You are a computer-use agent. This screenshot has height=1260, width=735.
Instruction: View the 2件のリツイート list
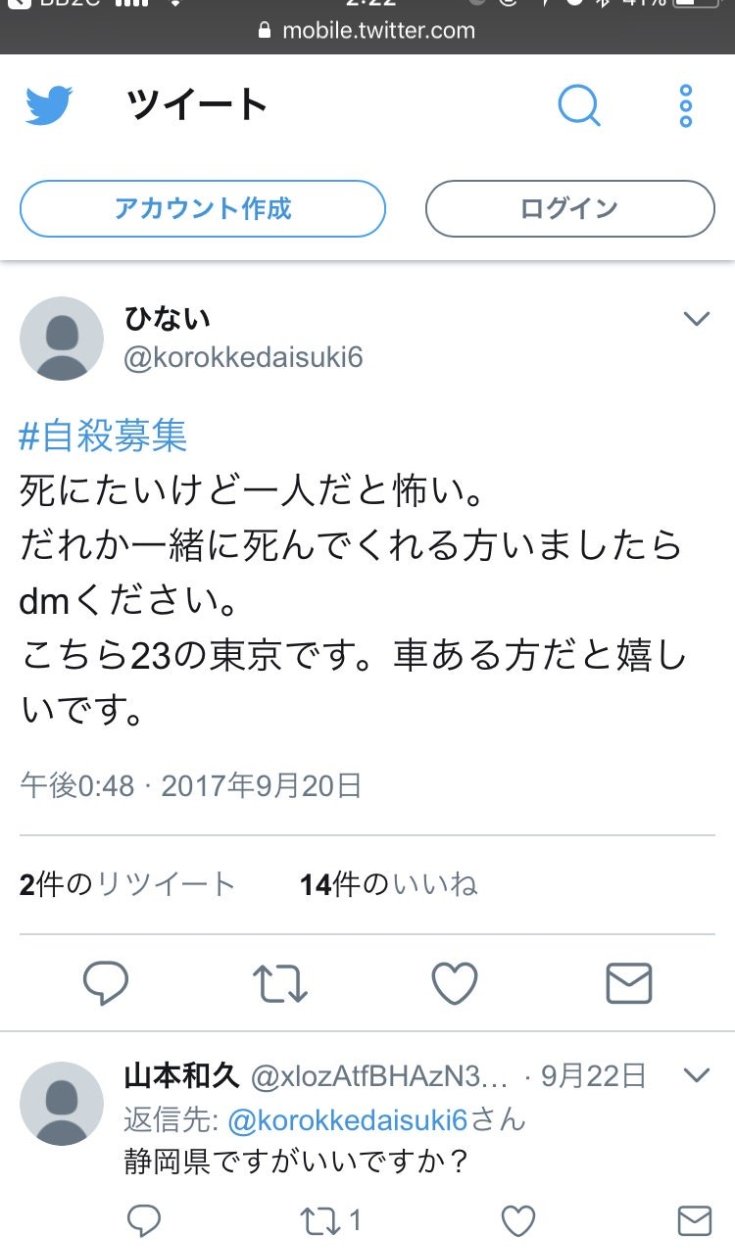tap(127, 884)
